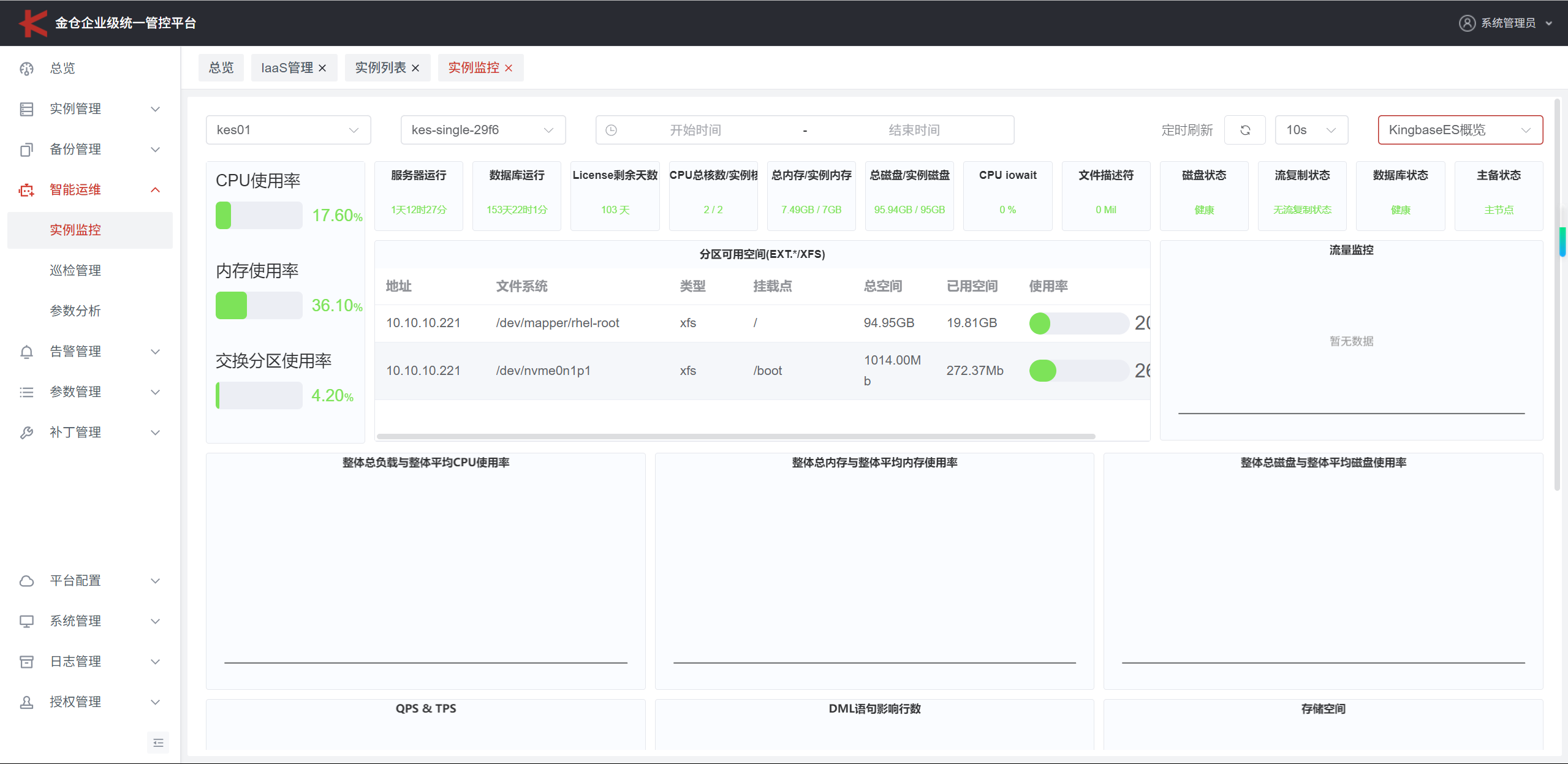The width and height of the screenshot is (1568, 764).
Task: Open the kes-single-29f6 instance dropdown
Action: point(483,130)
